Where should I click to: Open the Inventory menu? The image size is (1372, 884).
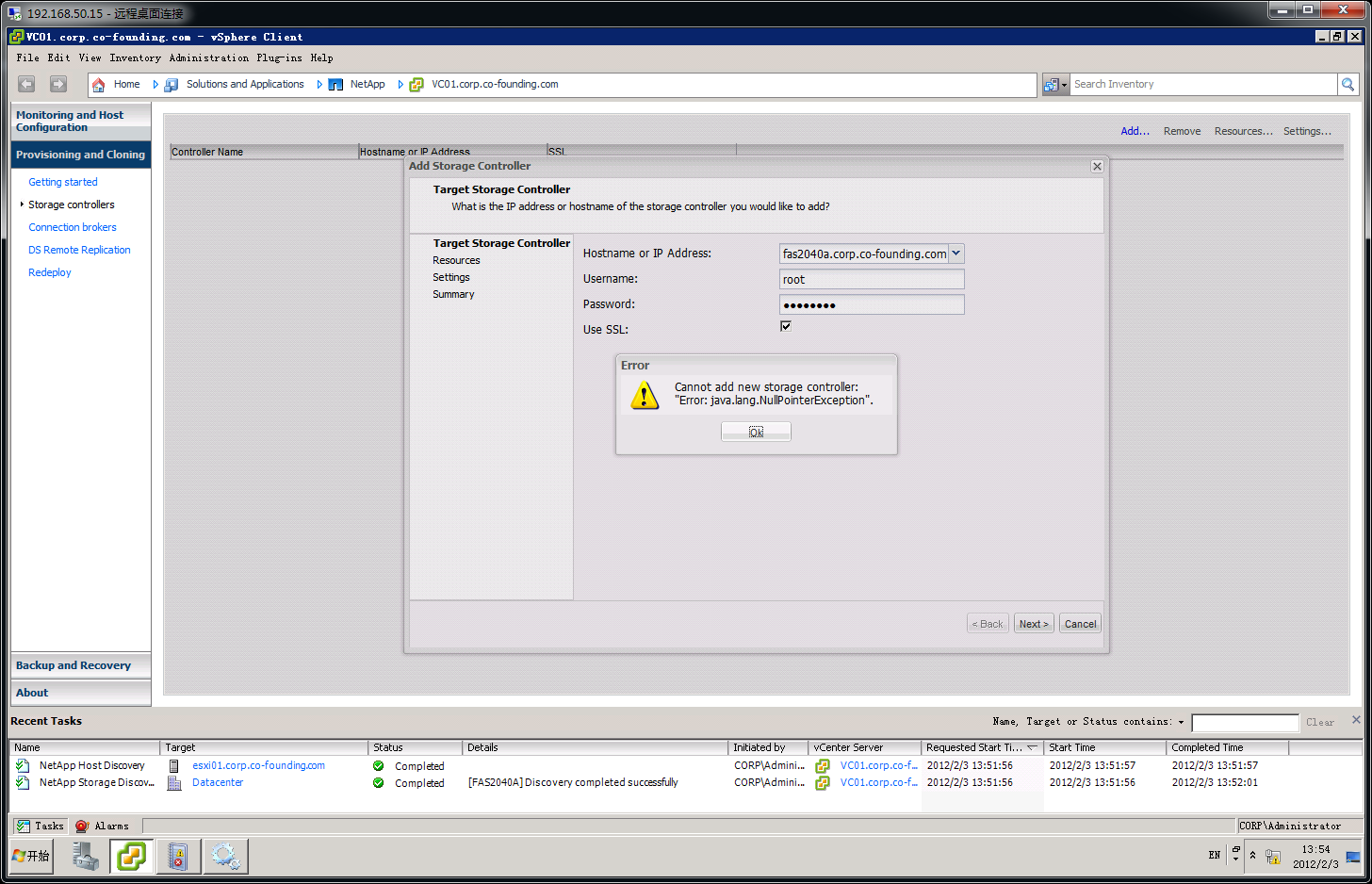(x=135, y=57)
